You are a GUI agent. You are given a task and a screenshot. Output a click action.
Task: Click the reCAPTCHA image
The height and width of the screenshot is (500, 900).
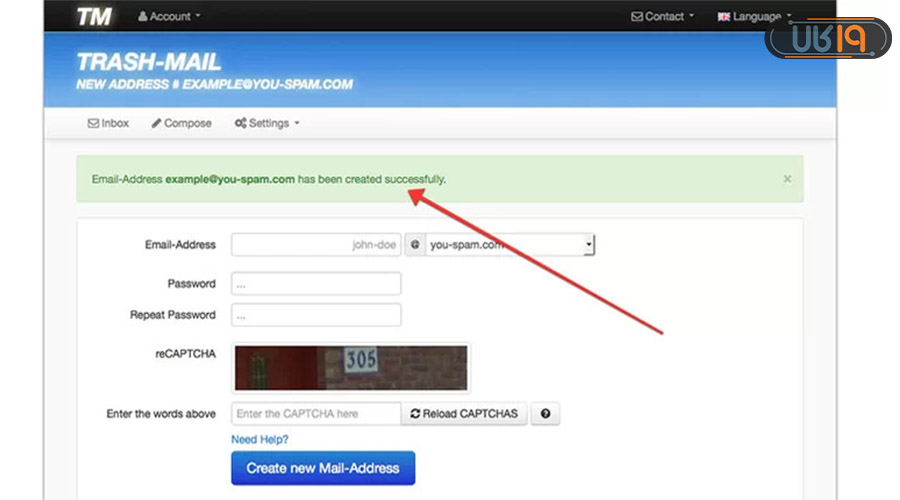pyautogui.click(x=351, y=367)
